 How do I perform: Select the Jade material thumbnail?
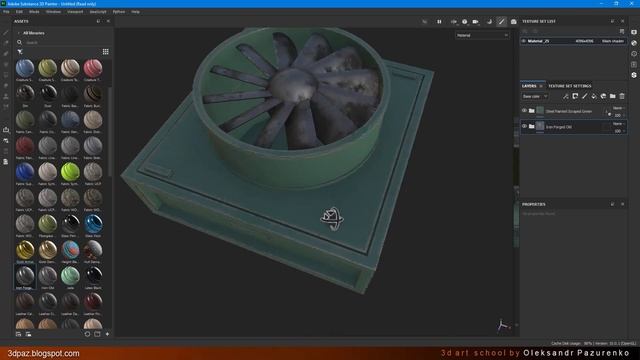70,276
